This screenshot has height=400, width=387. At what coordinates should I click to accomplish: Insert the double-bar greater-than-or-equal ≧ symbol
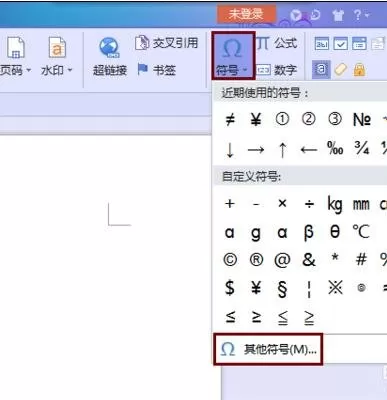pos(309,318)
